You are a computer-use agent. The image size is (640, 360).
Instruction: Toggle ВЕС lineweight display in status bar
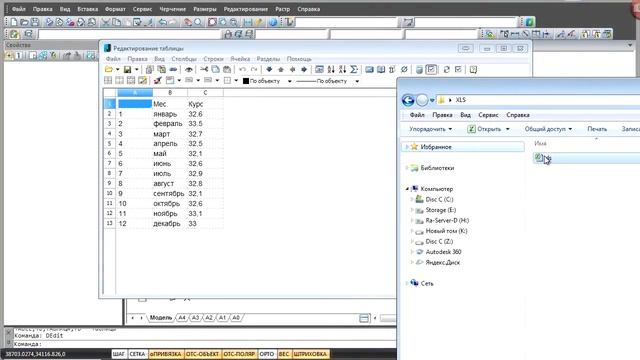point(284,354)
